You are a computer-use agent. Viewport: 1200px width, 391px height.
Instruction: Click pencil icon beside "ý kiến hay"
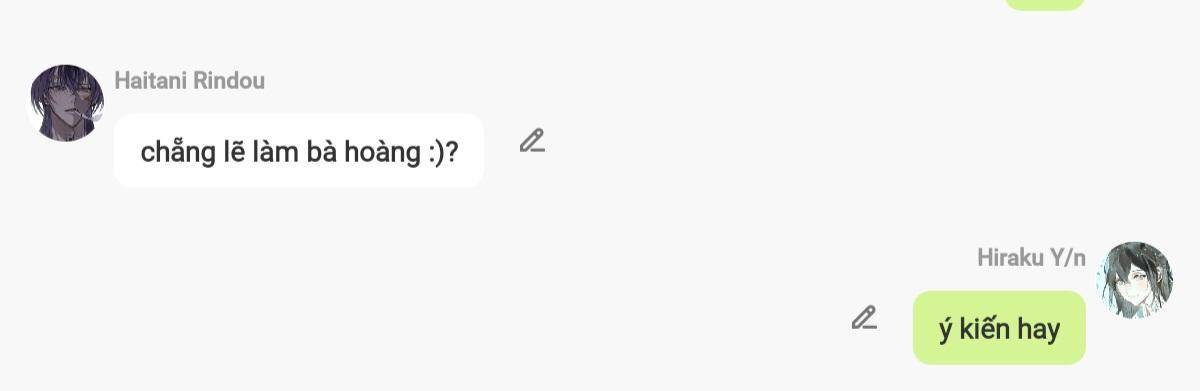click(x=864, y=318)
